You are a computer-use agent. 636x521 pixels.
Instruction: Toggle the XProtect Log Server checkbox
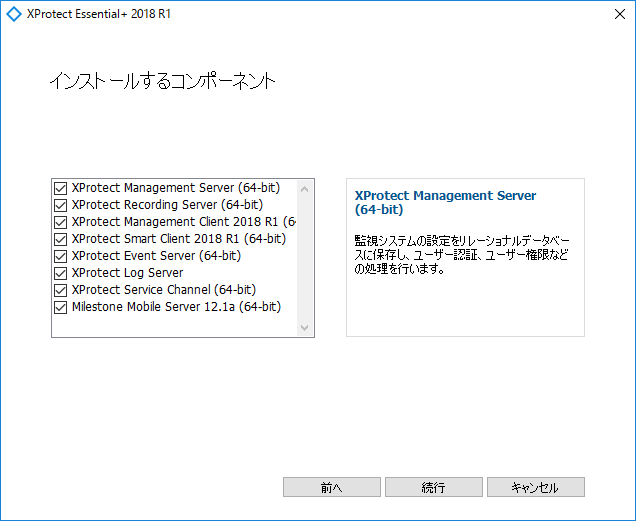point(60,273)
